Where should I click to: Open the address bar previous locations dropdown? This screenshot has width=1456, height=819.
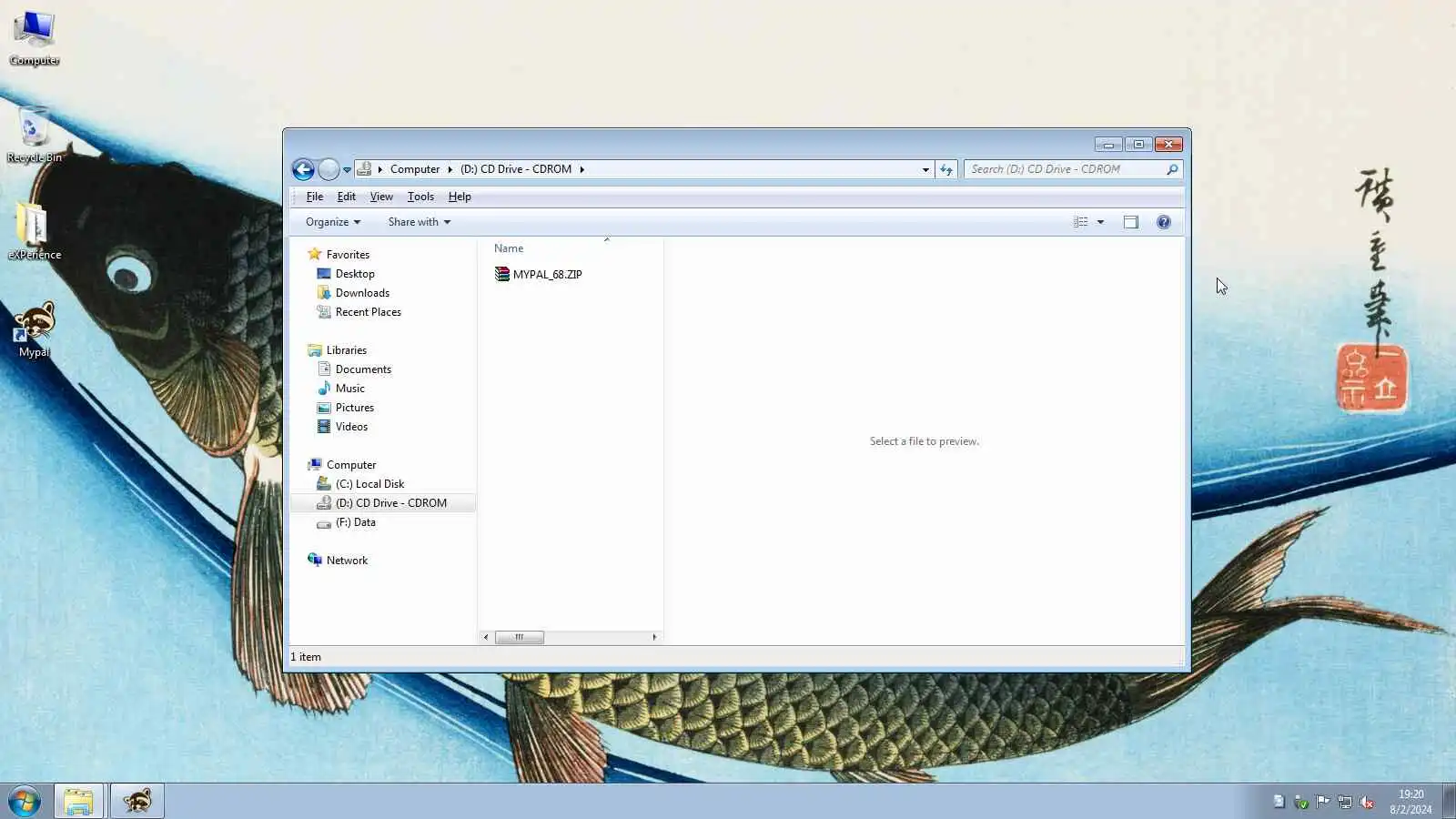click(925, 170)
